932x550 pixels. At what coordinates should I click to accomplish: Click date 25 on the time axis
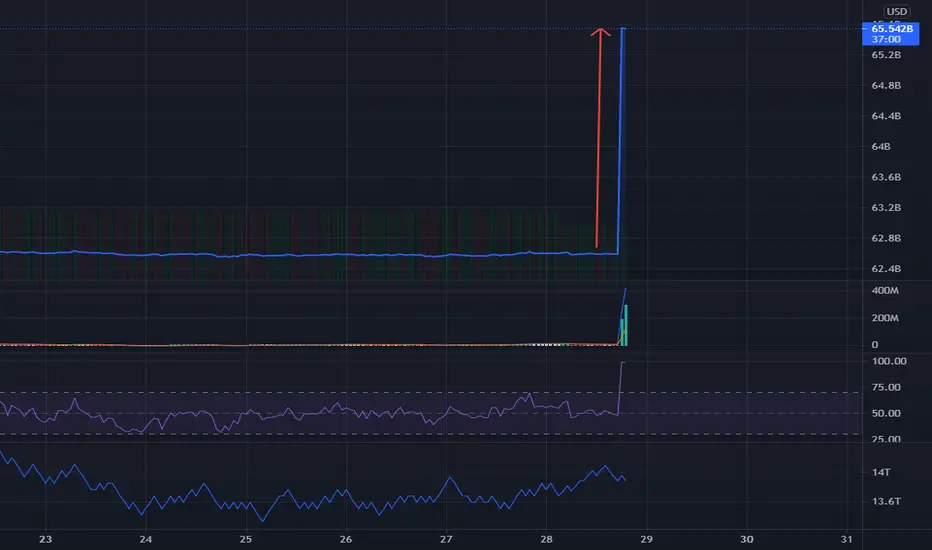(x=245, y=539)
